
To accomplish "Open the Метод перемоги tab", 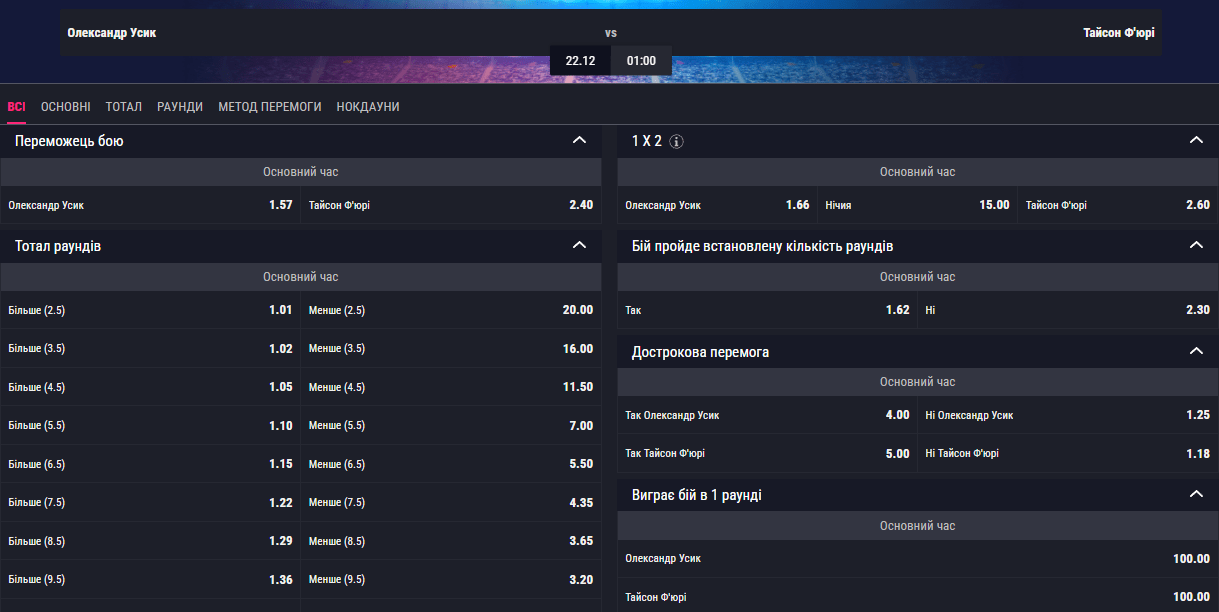I will tap(270, 107).
